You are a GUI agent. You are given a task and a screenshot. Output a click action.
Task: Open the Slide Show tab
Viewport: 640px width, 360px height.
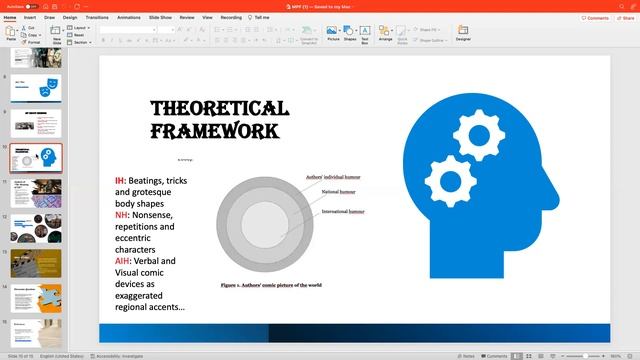pos(160,18)
